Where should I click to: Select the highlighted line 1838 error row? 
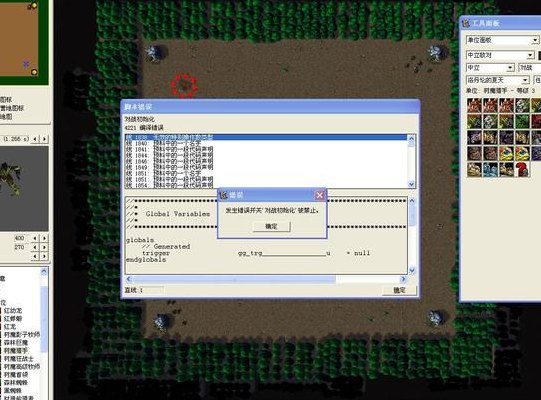266,137
